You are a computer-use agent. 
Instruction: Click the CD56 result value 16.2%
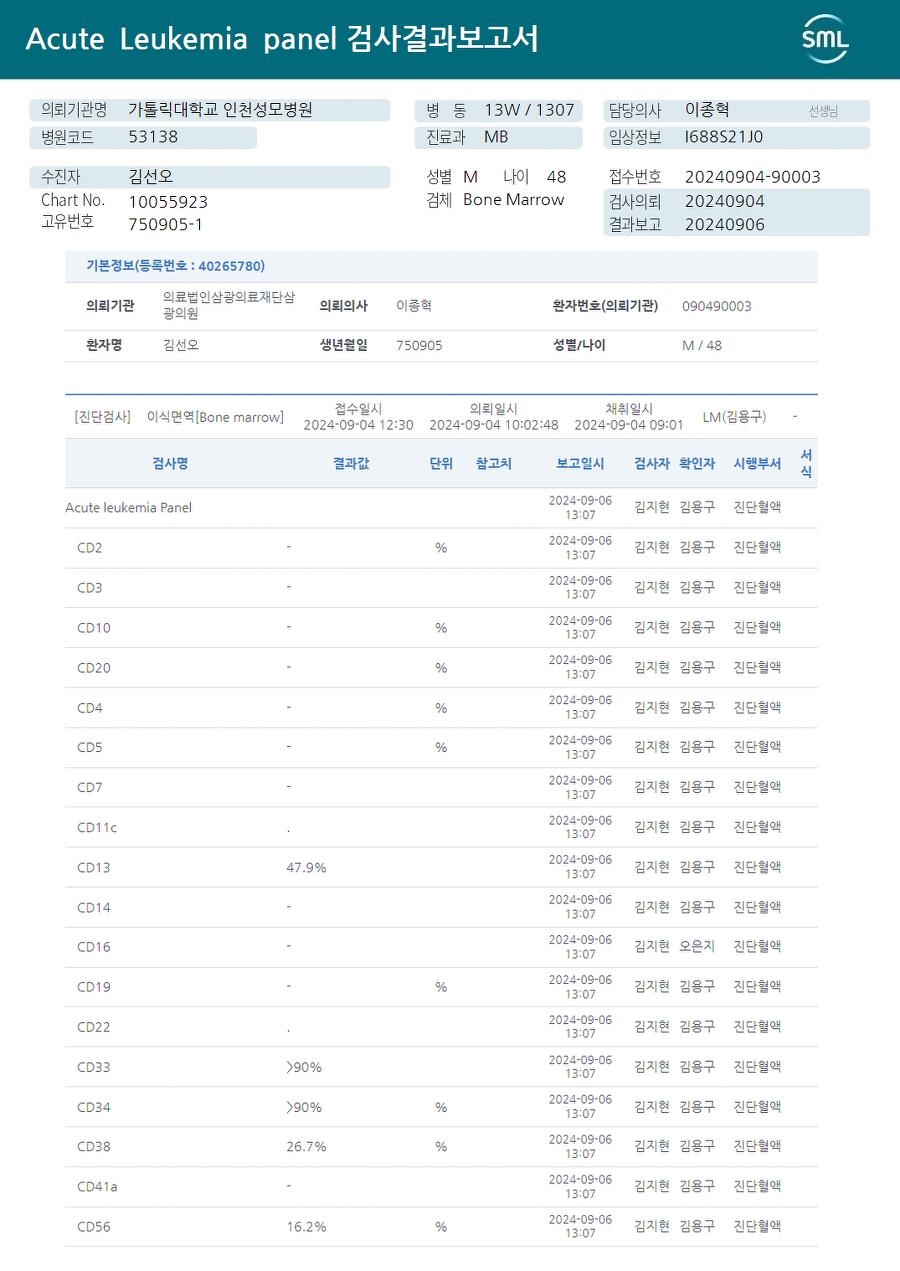click(x=306, y=1227)
